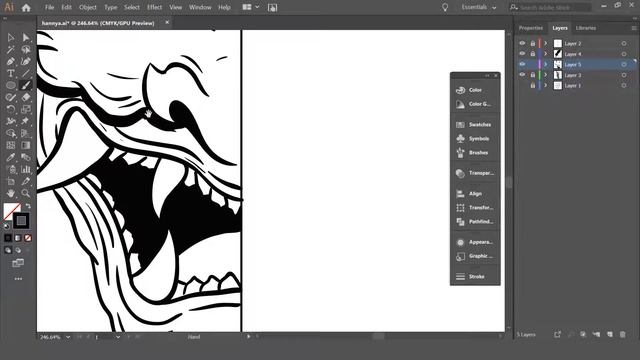Viewport: 640px width, 360px height.
Task: Open the Graphic Styles panel icon
Action: click(x=460, y=256)
